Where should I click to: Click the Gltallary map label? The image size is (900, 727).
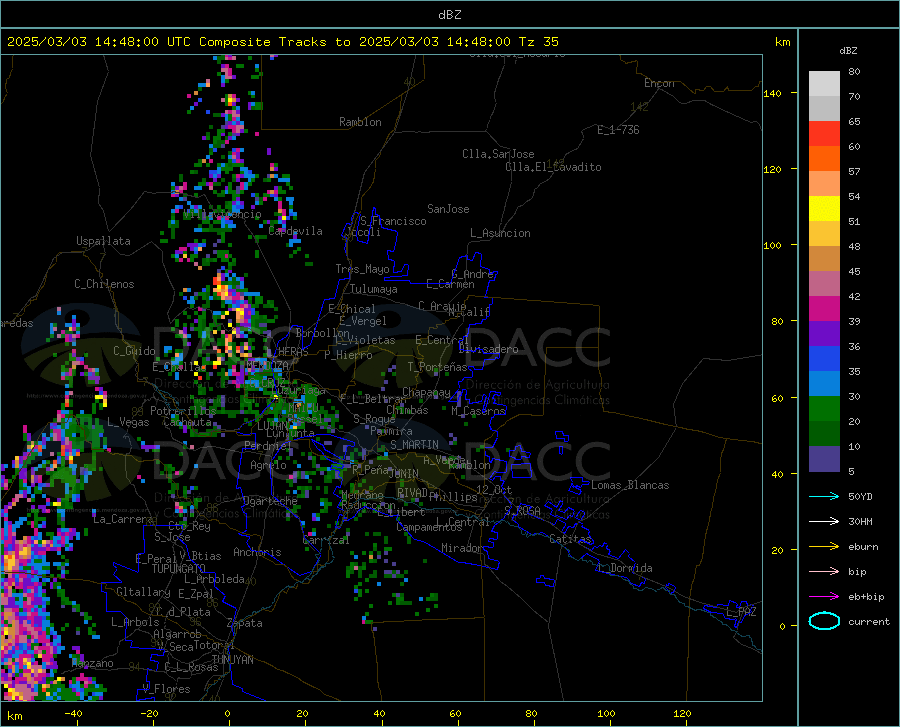point(143,592)
